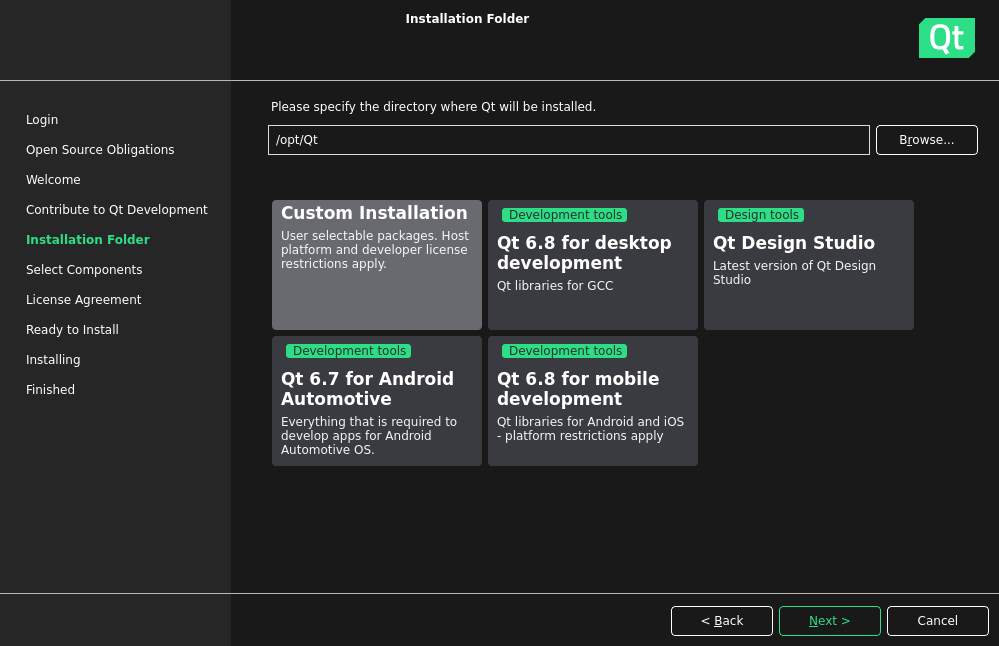
Task: Choose Qt 6.8 for desktop development
Action: (x=592, y=265)
